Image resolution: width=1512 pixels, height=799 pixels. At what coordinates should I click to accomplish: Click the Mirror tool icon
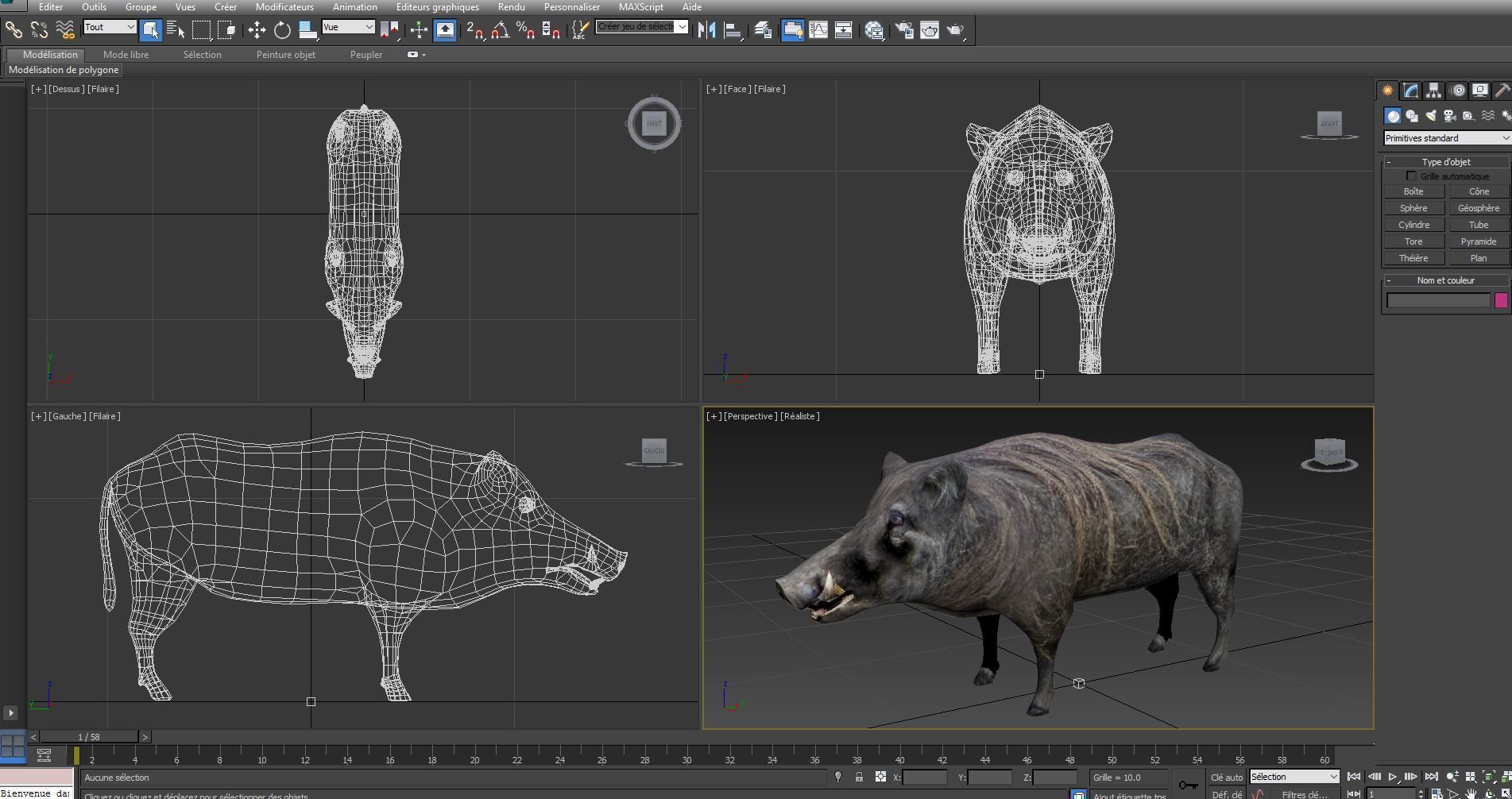(x=706, y=30)
